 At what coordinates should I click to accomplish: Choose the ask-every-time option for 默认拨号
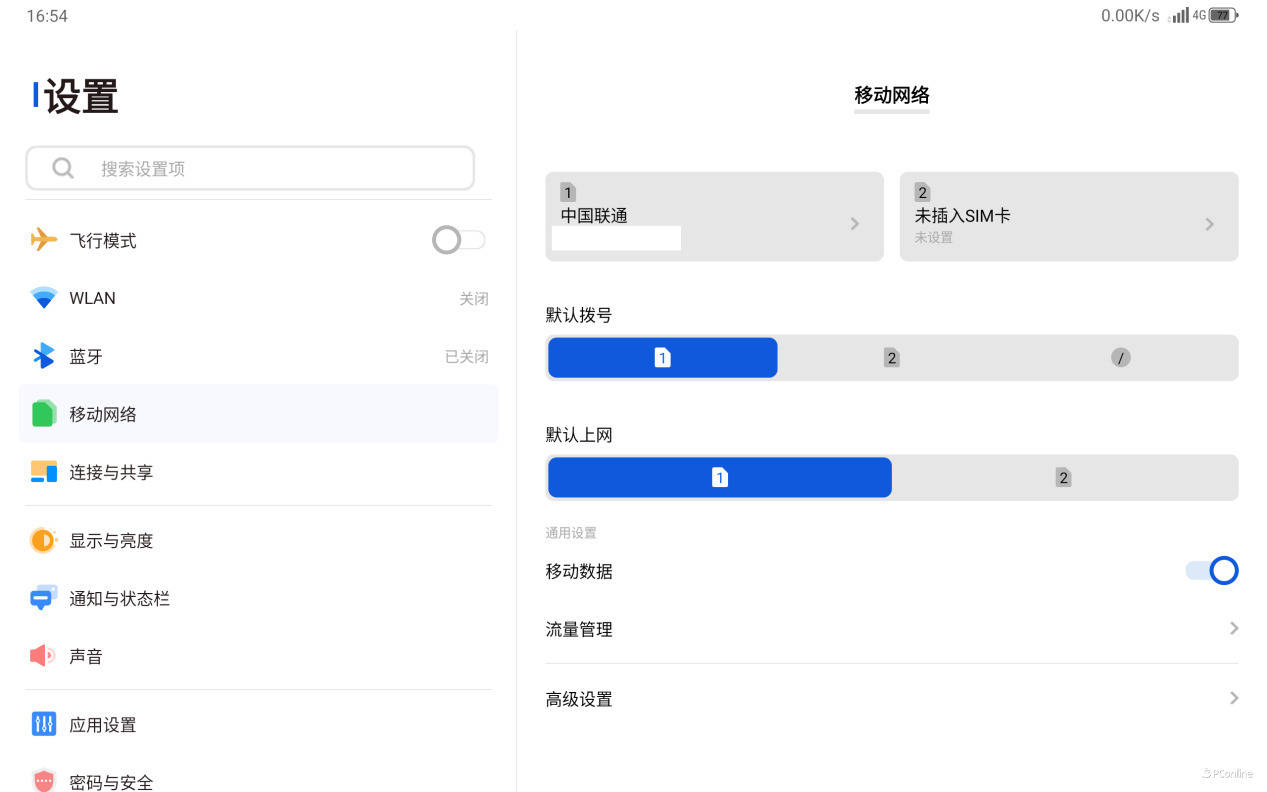click(x=1120, y=358)
